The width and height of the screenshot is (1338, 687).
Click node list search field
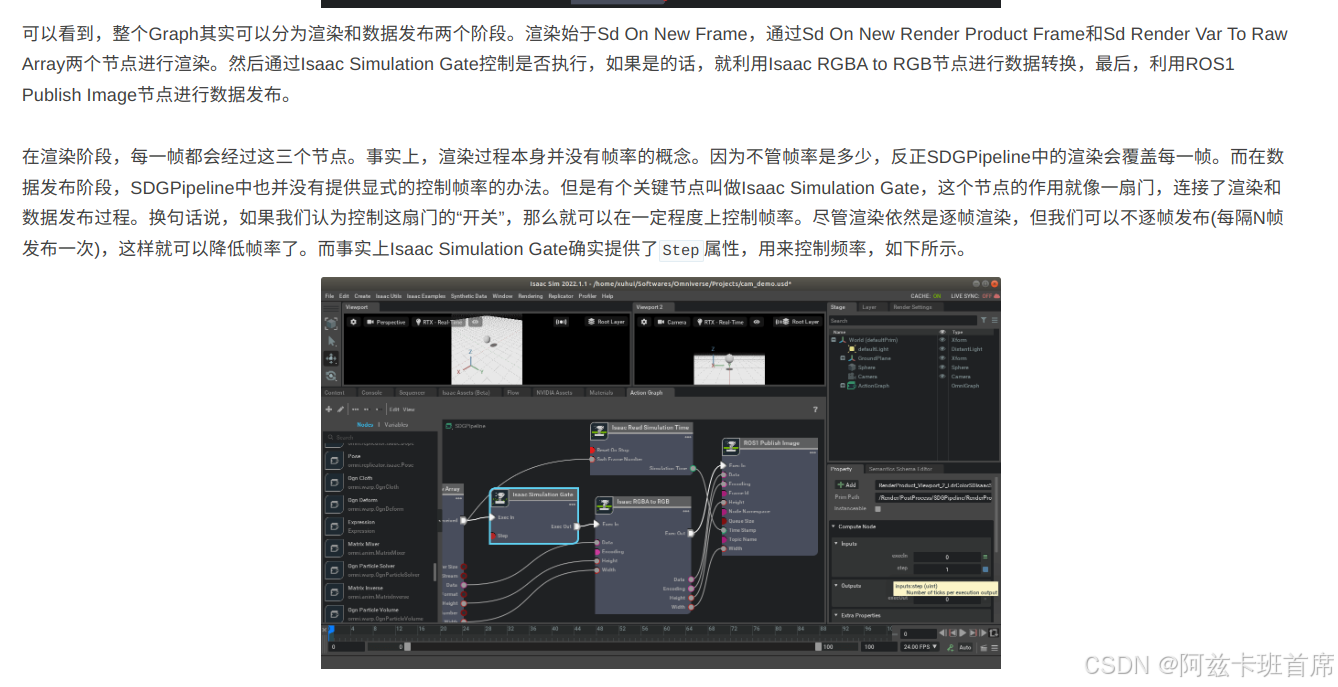[x=381, y=437]
